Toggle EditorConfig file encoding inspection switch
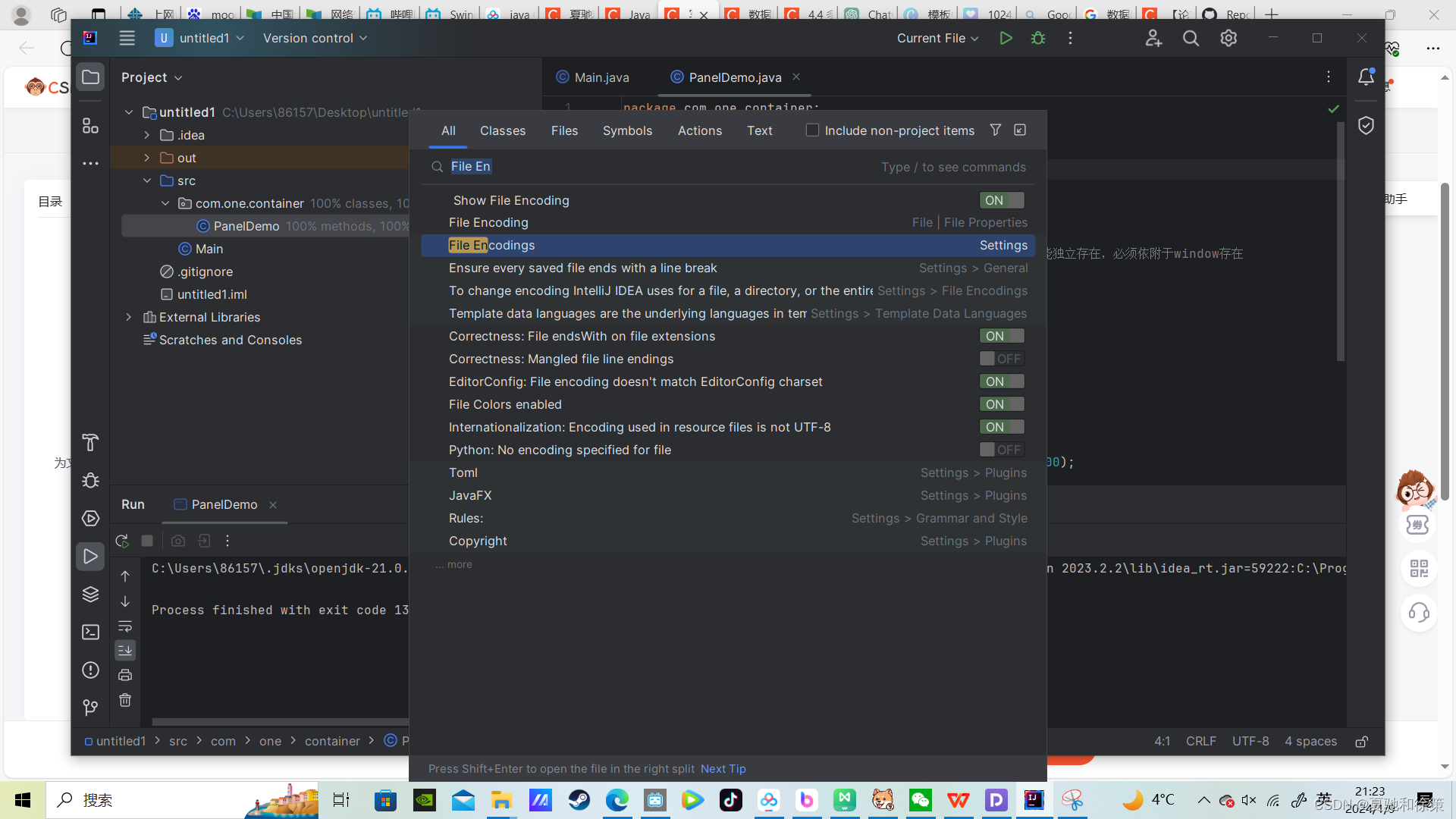The width and height of the screenshot is (1456, 819). click(1002, 381)
